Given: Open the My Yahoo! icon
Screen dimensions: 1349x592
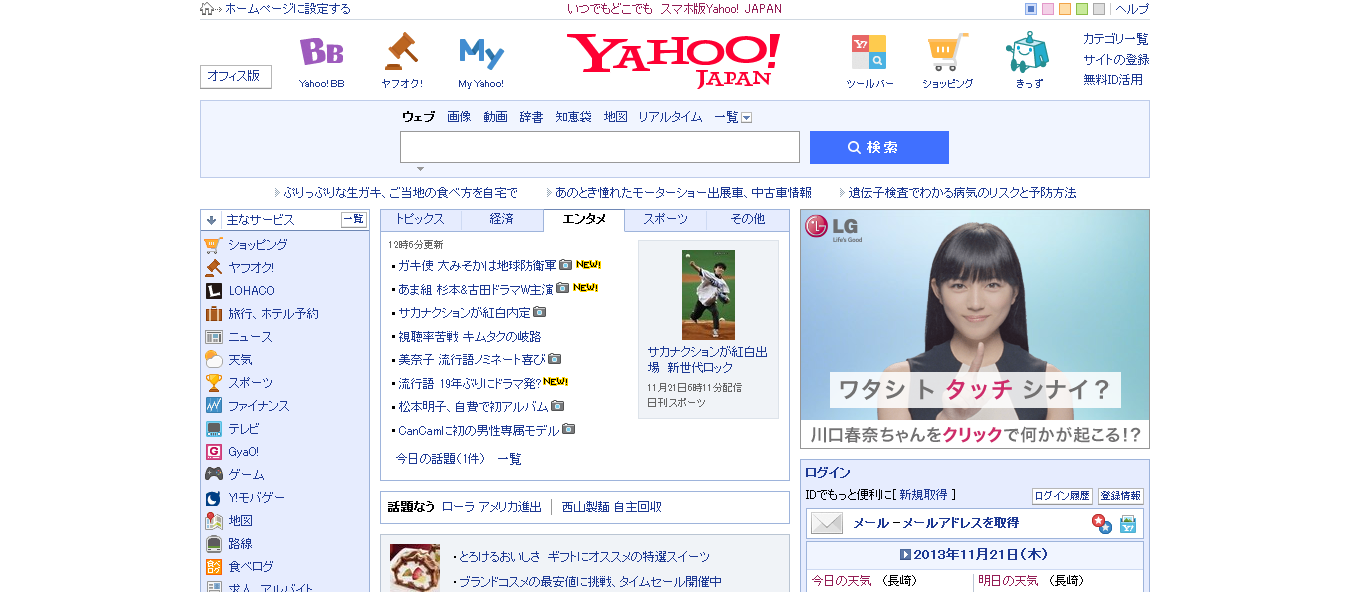Looking at the screenshot, I should [x=481, y=53].
